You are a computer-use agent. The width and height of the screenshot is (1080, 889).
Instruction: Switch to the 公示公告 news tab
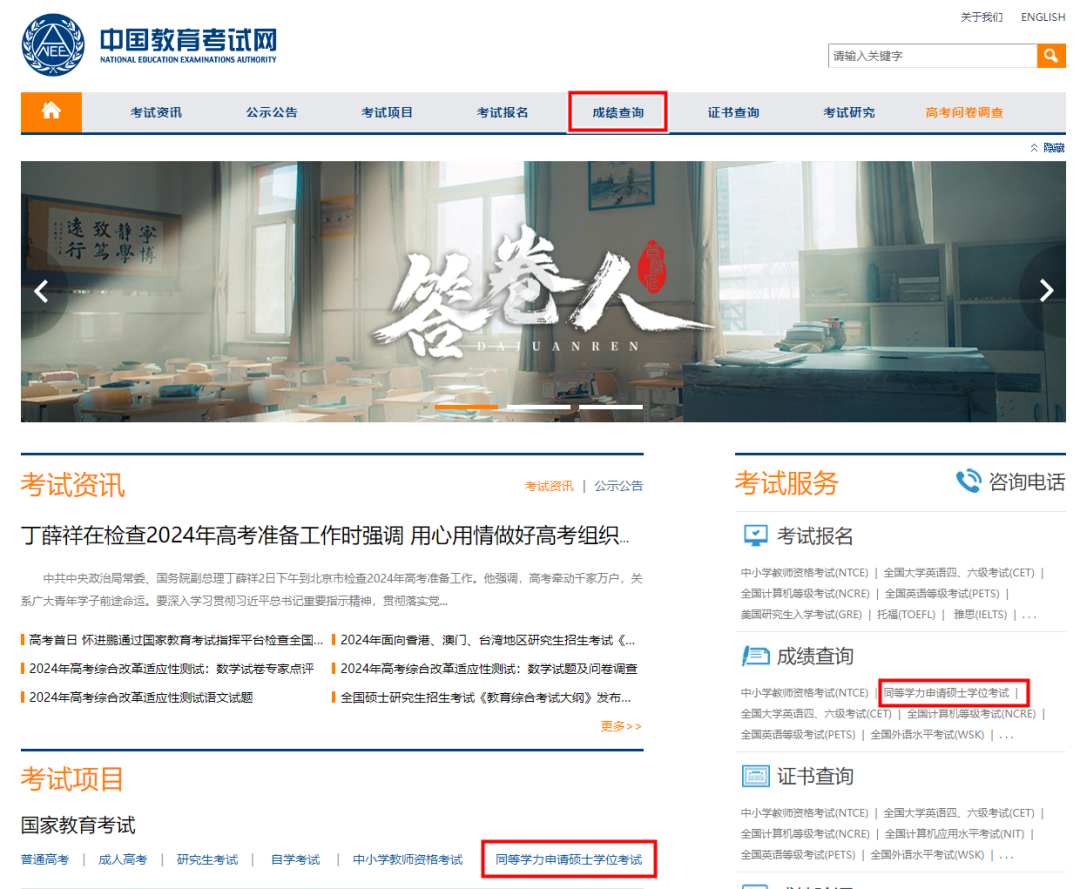click(618, 486)
